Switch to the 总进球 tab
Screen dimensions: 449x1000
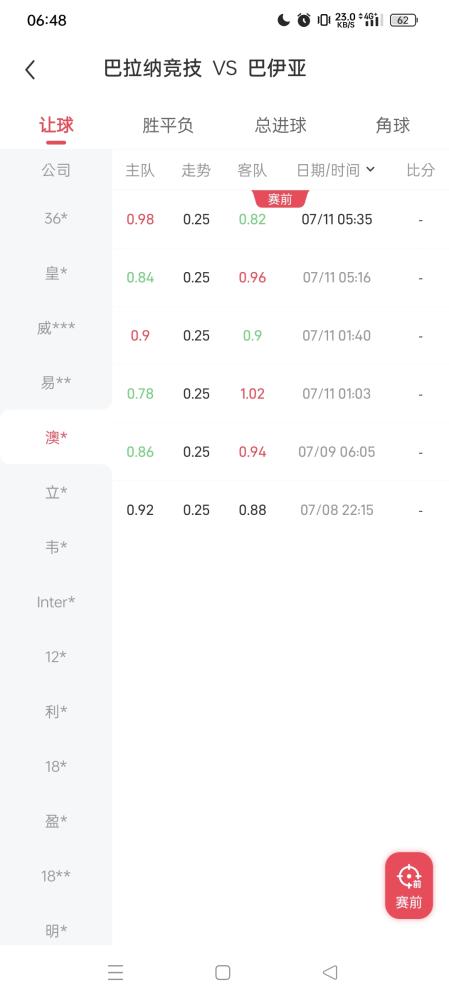(x=281, y=125)
